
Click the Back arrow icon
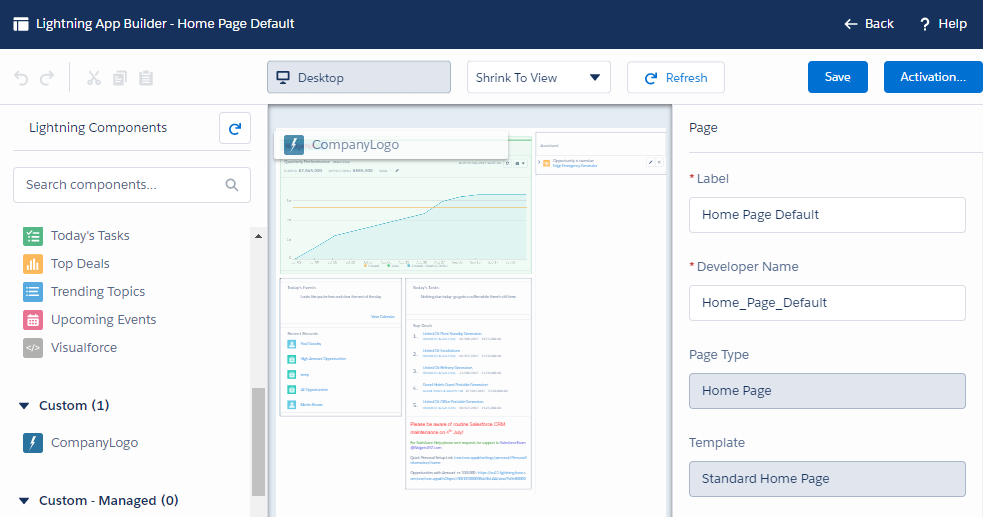[x=851, y=24]
